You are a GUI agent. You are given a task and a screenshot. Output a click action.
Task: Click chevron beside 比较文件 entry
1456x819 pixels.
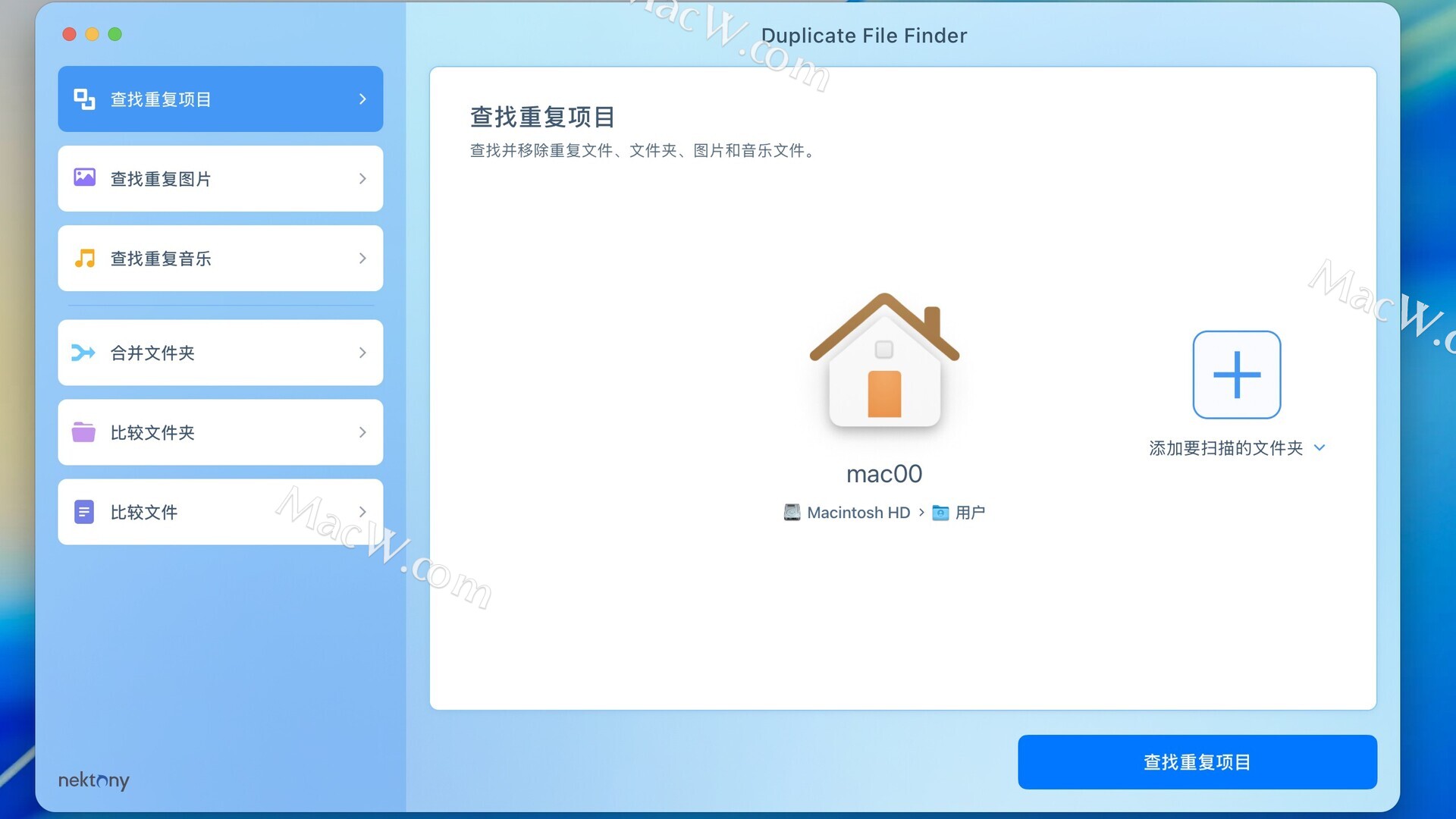[x=362, y=512]
